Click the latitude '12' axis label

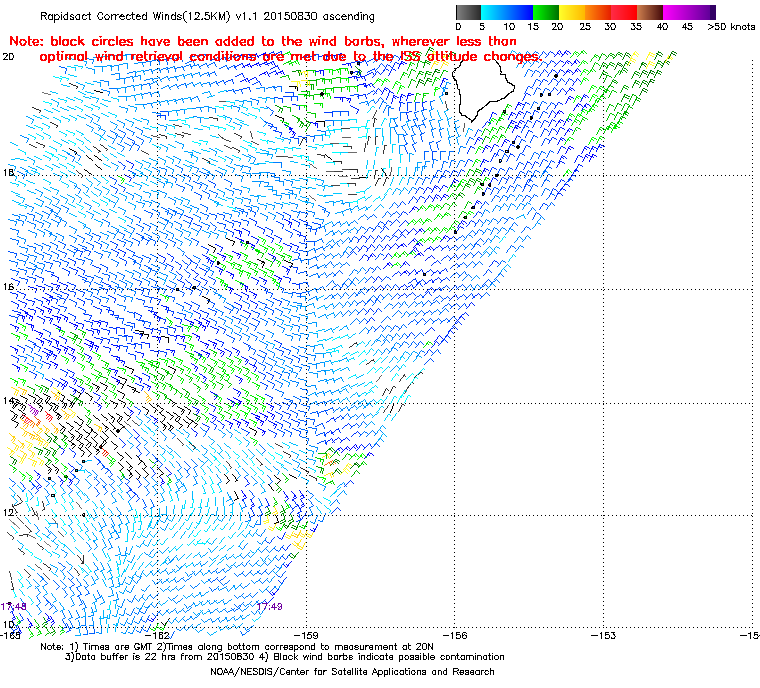pos(8,512)
